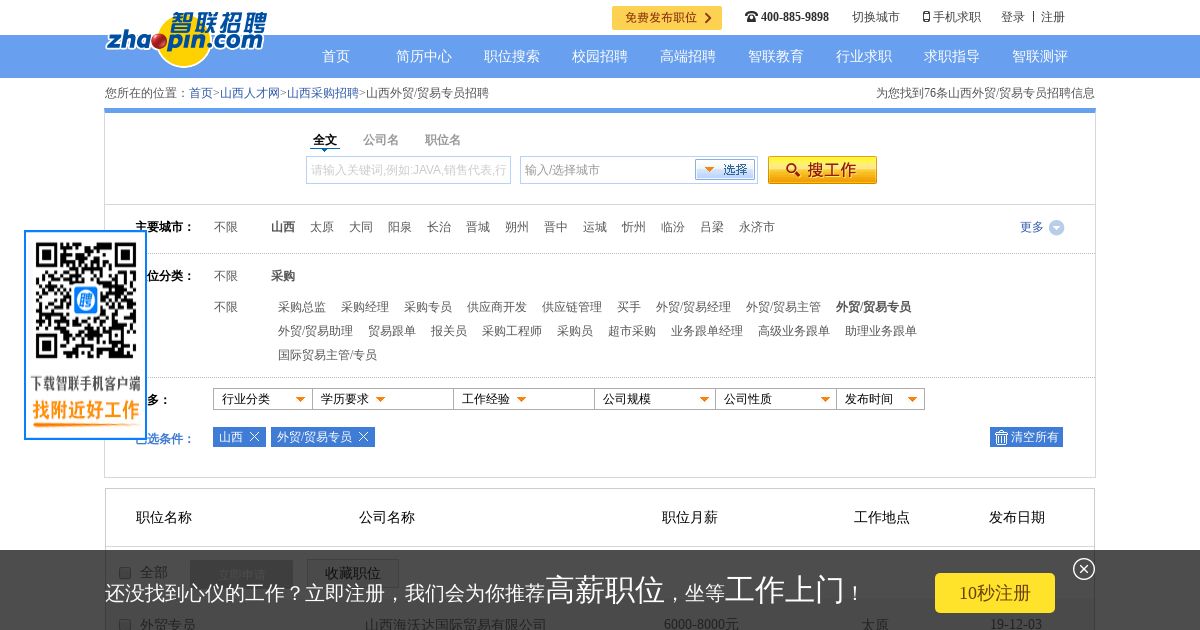Remove the 外贸/贸易专员 filter tag
Image resolution: width=1200 pixels, height=630 pixels.
[x=363, y=437]
